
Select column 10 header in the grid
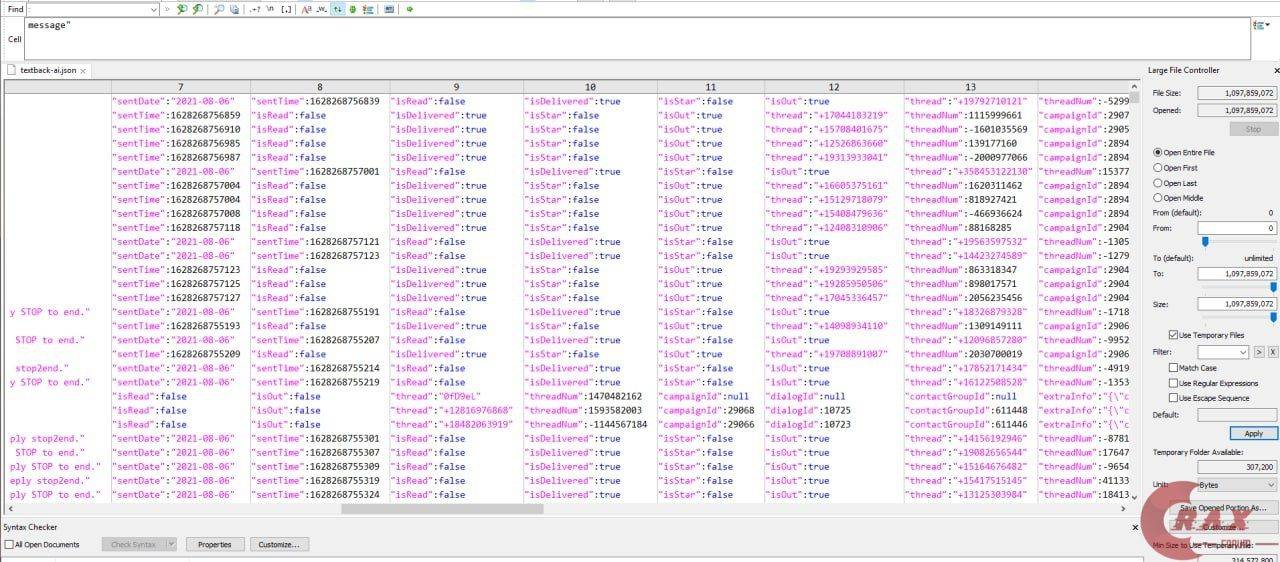coord(590,87)
